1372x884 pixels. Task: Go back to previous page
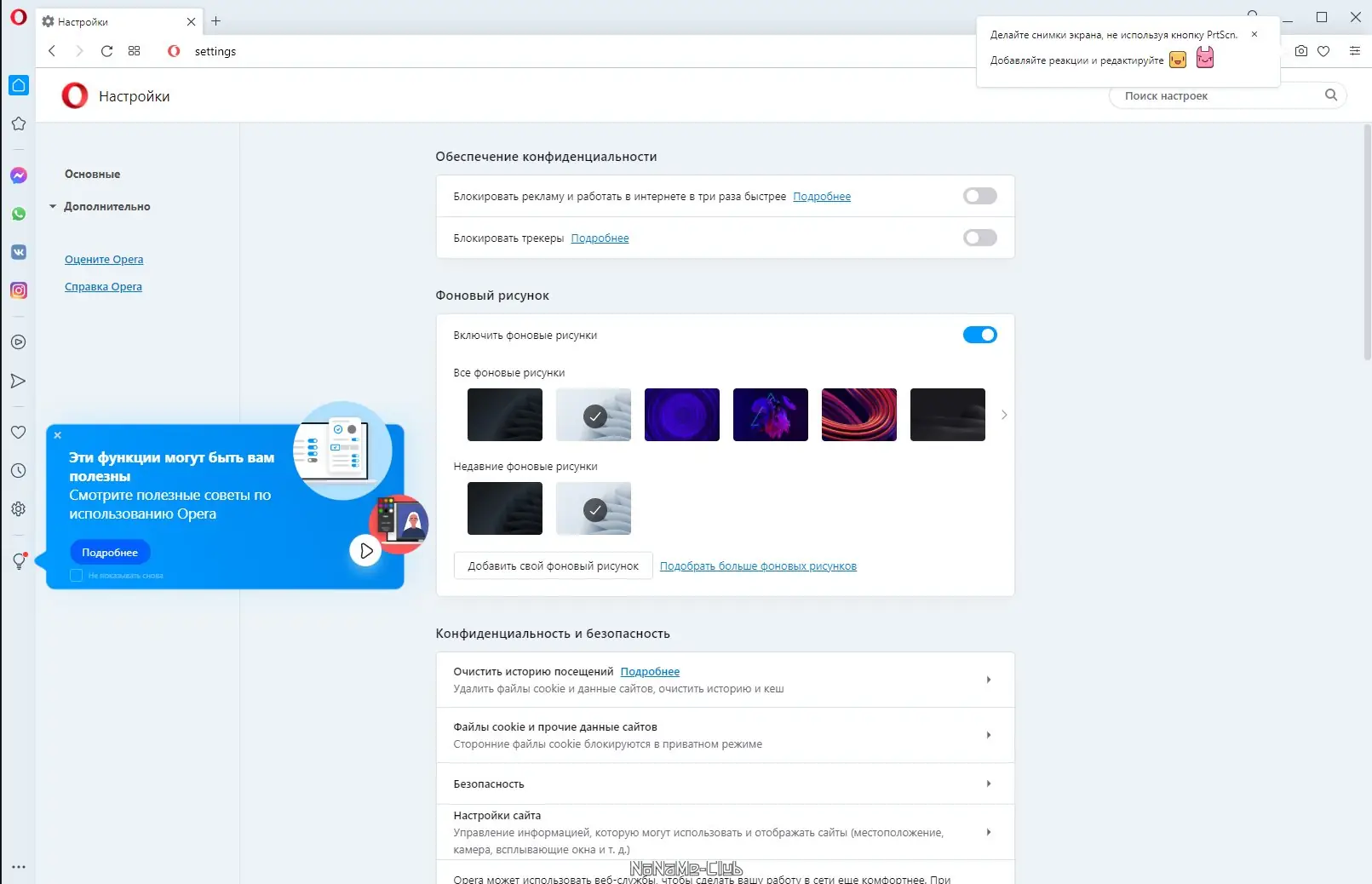[x=52, y=51]
